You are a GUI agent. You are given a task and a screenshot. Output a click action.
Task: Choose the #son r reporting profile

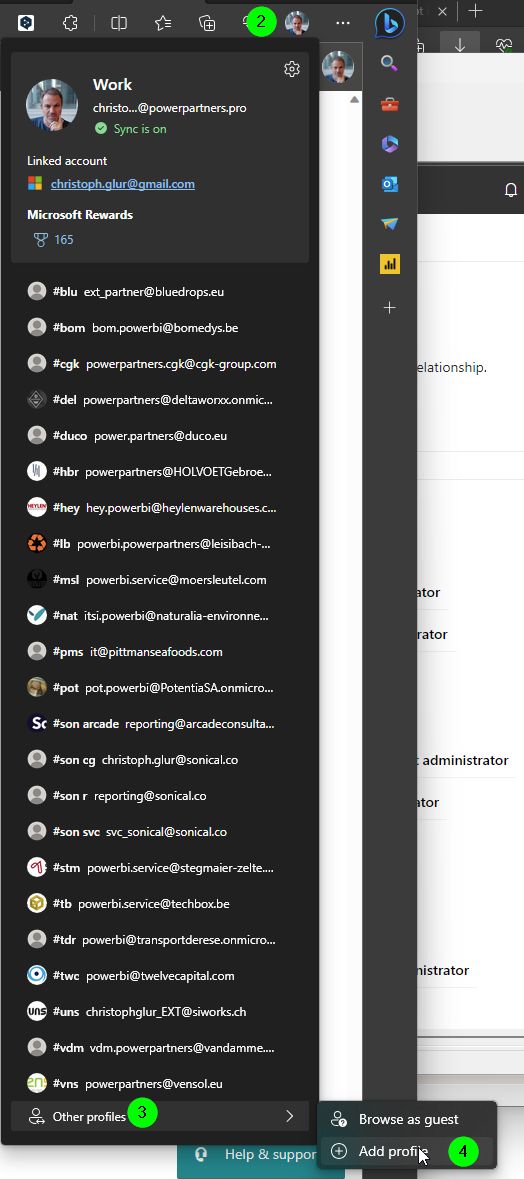pyautogui.click(x=160, y=796)
